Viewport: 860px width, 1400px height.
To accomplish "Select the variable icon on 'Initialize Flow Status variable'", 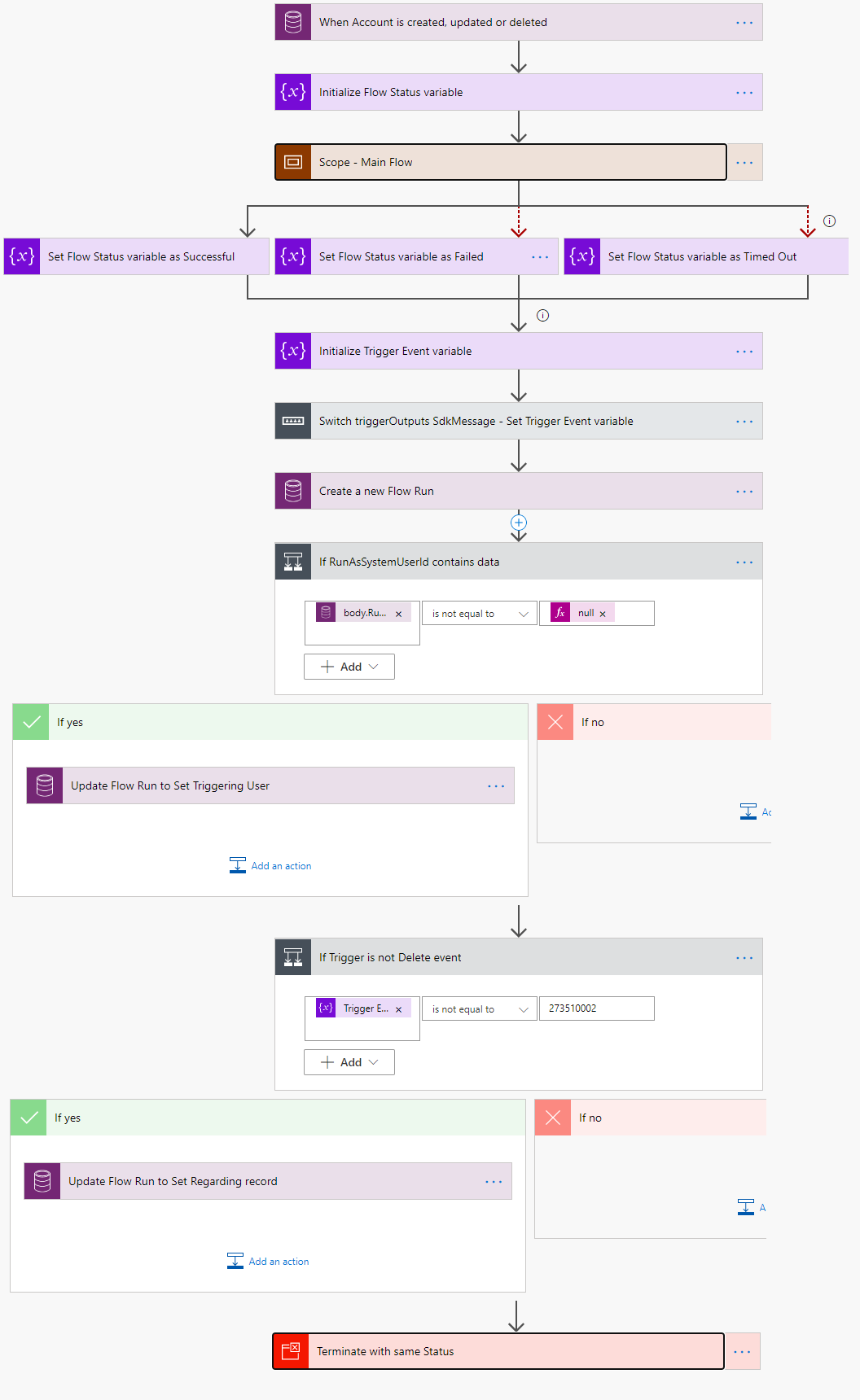I will 292,92.
